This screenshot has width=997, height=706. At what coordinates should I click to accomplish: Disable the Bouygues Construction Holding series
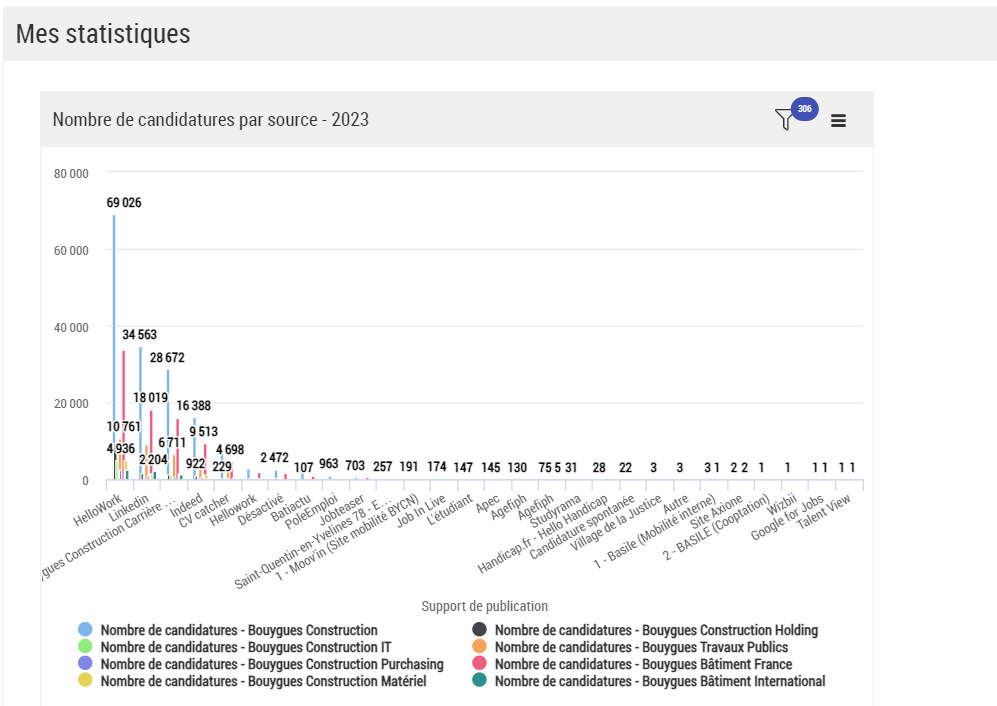656,630
